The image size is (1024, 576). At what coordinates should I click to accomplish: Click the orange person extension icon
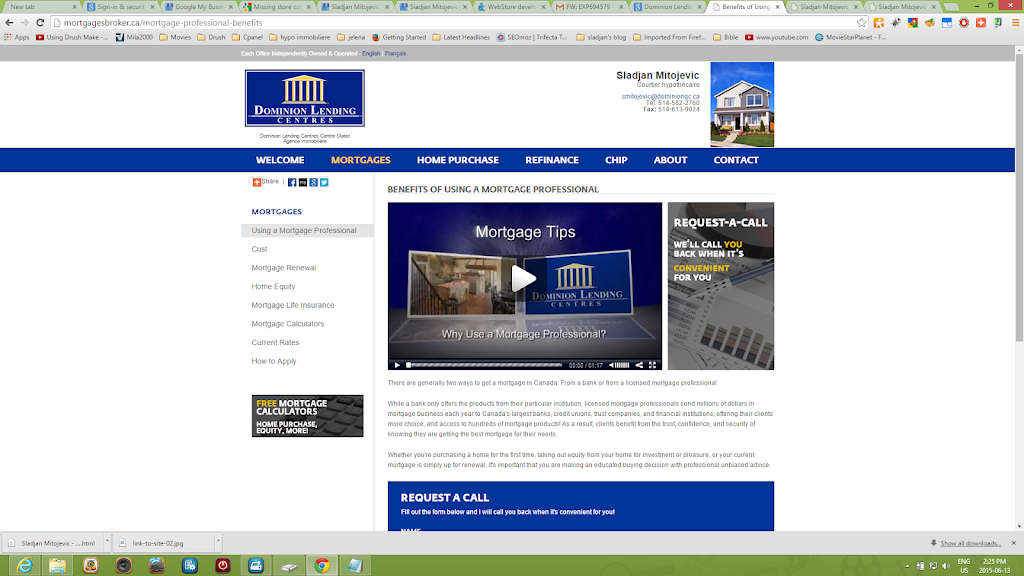point(879,22)
